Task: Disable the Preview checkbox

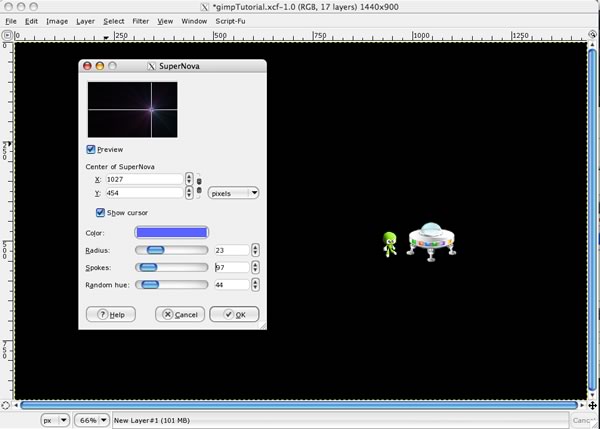Action: [92, 149]
